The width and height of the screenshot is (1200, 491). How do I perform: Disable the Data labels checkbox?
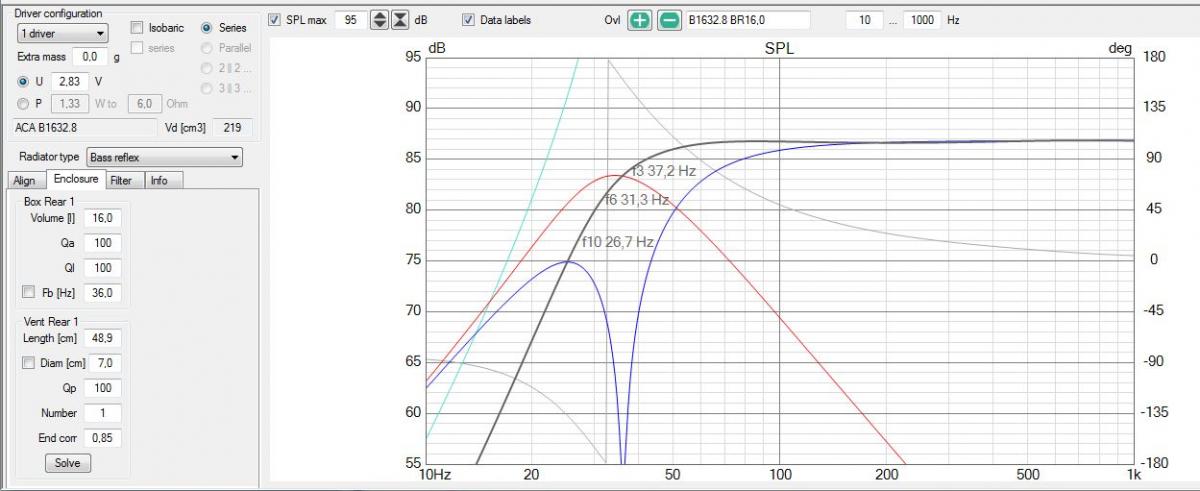468,20
